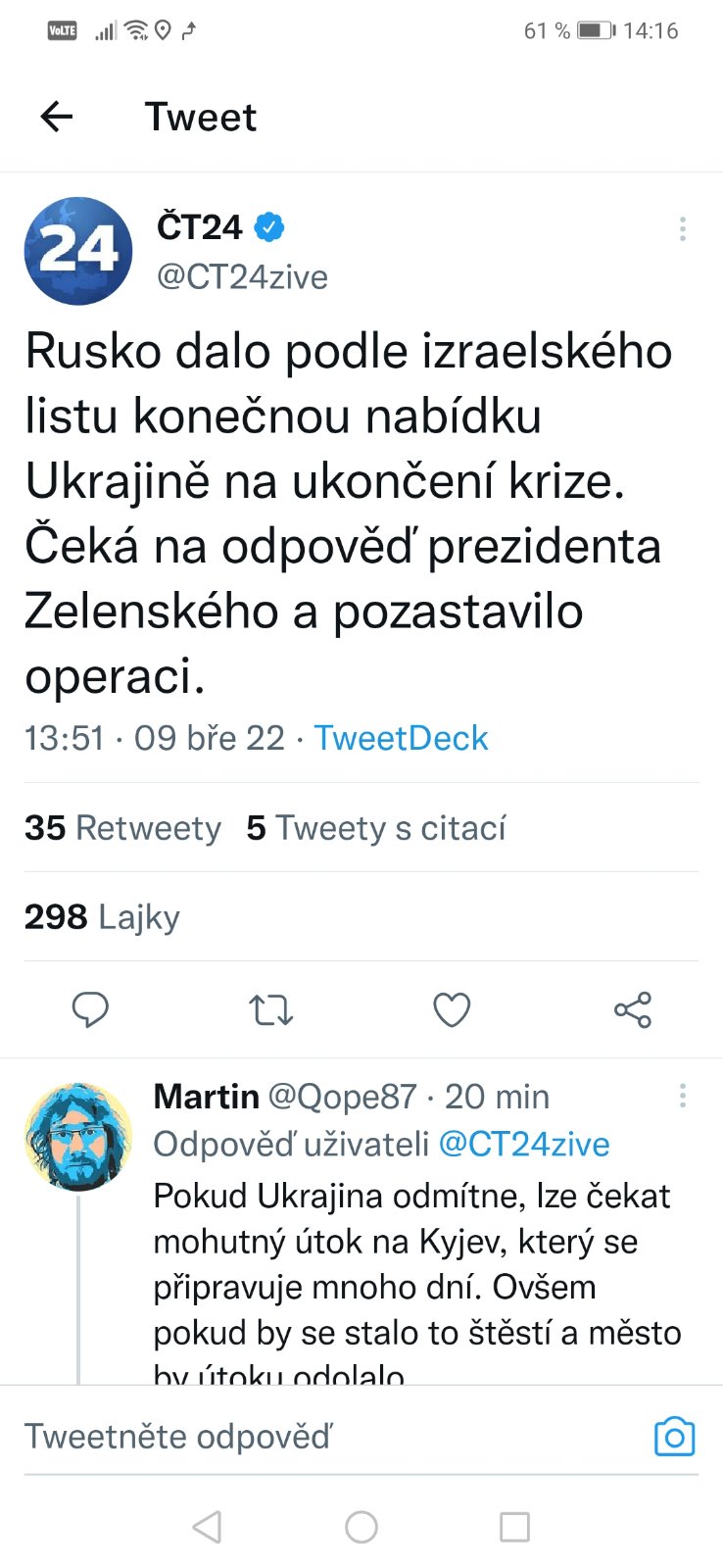
Task: Open recent apps with square button
Action: (514, 1527)
